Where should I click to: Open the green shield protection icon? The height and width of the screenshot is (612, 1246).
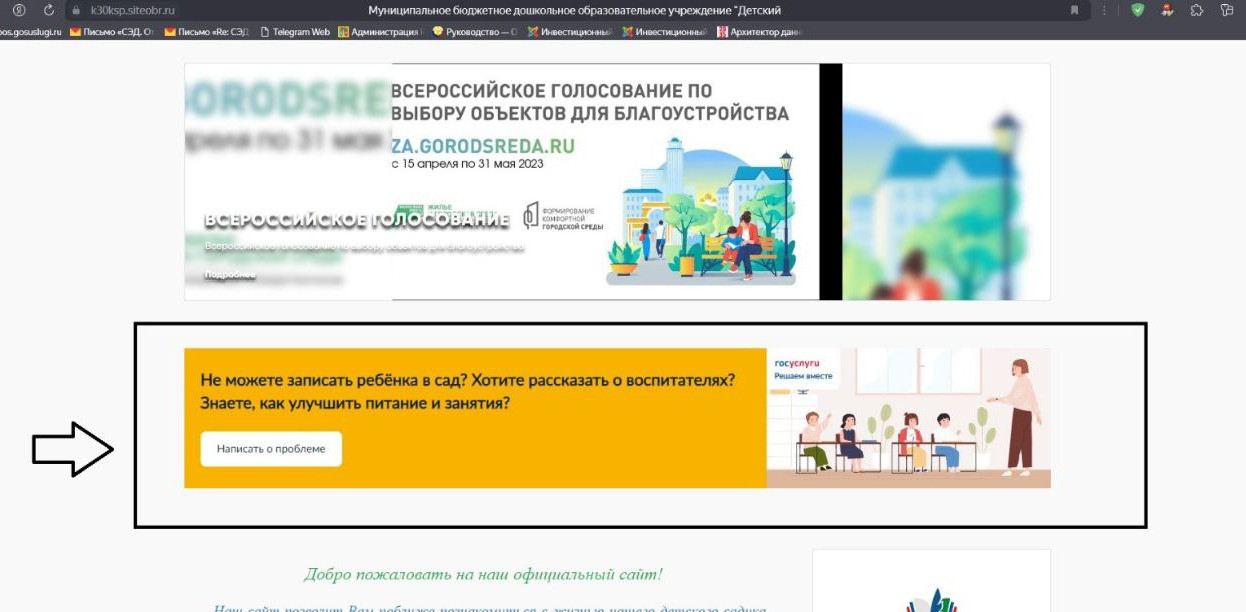[x=1138, y=10]
